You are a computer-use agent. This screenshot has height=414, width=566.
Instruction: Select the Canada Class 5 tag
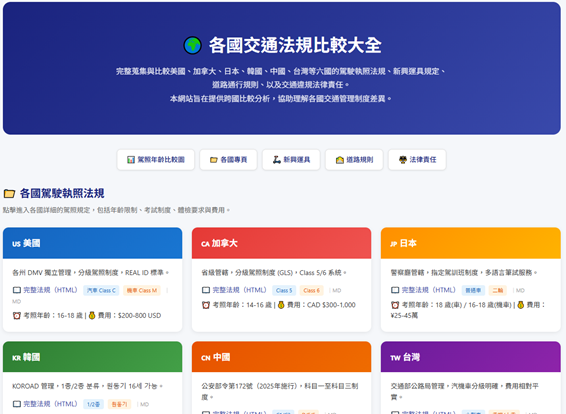point(284,290)
